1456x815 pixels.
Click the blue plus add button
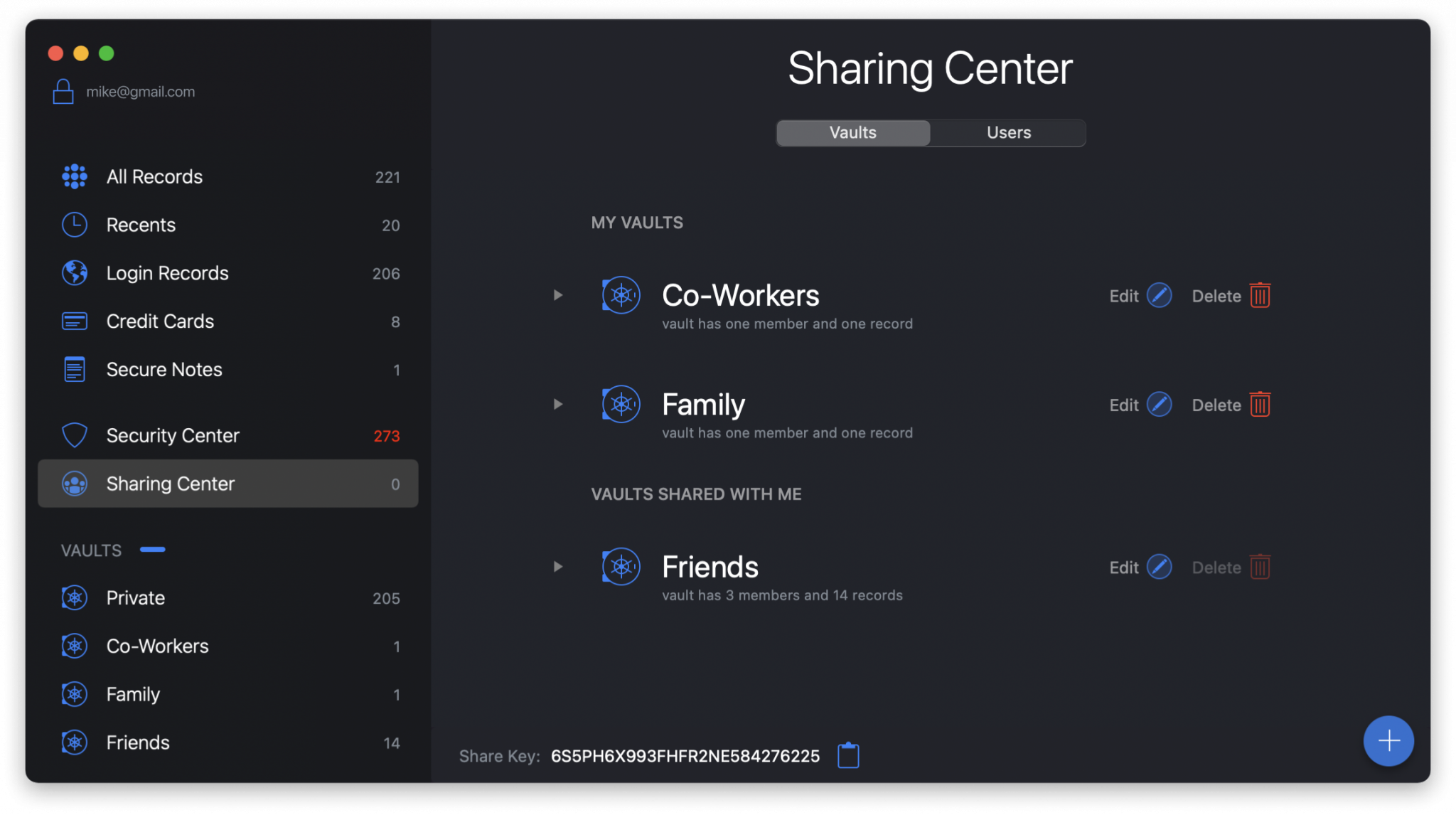(x=1388, y=741)
